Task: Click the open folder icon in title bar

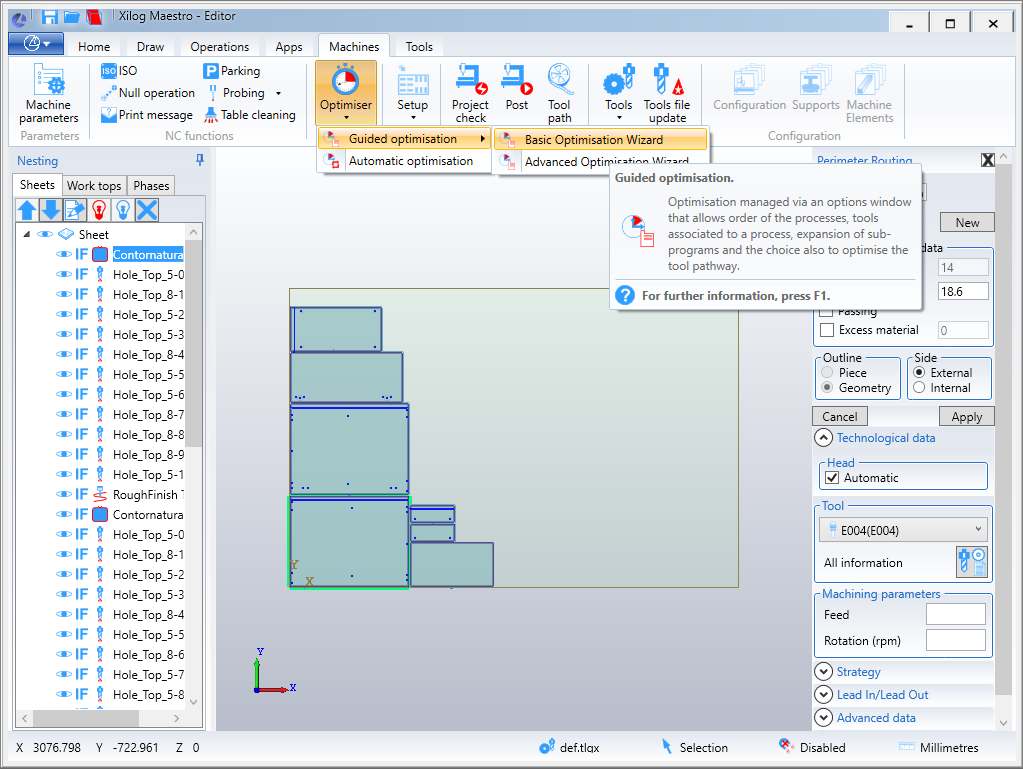Action: (71, 17)
